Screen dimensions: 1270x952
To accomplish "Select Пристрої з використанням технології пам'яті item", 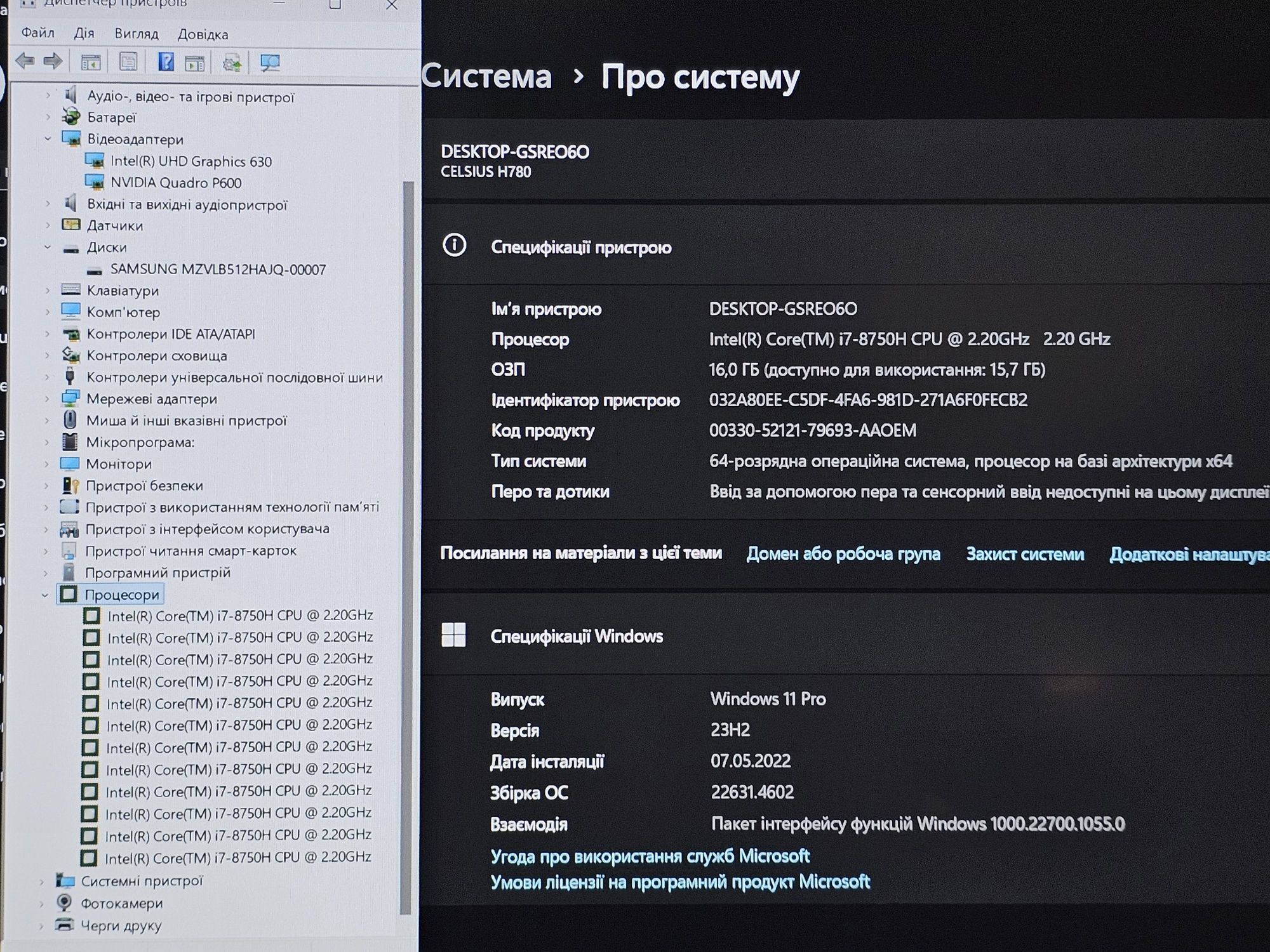I will (x=232, y=507).
